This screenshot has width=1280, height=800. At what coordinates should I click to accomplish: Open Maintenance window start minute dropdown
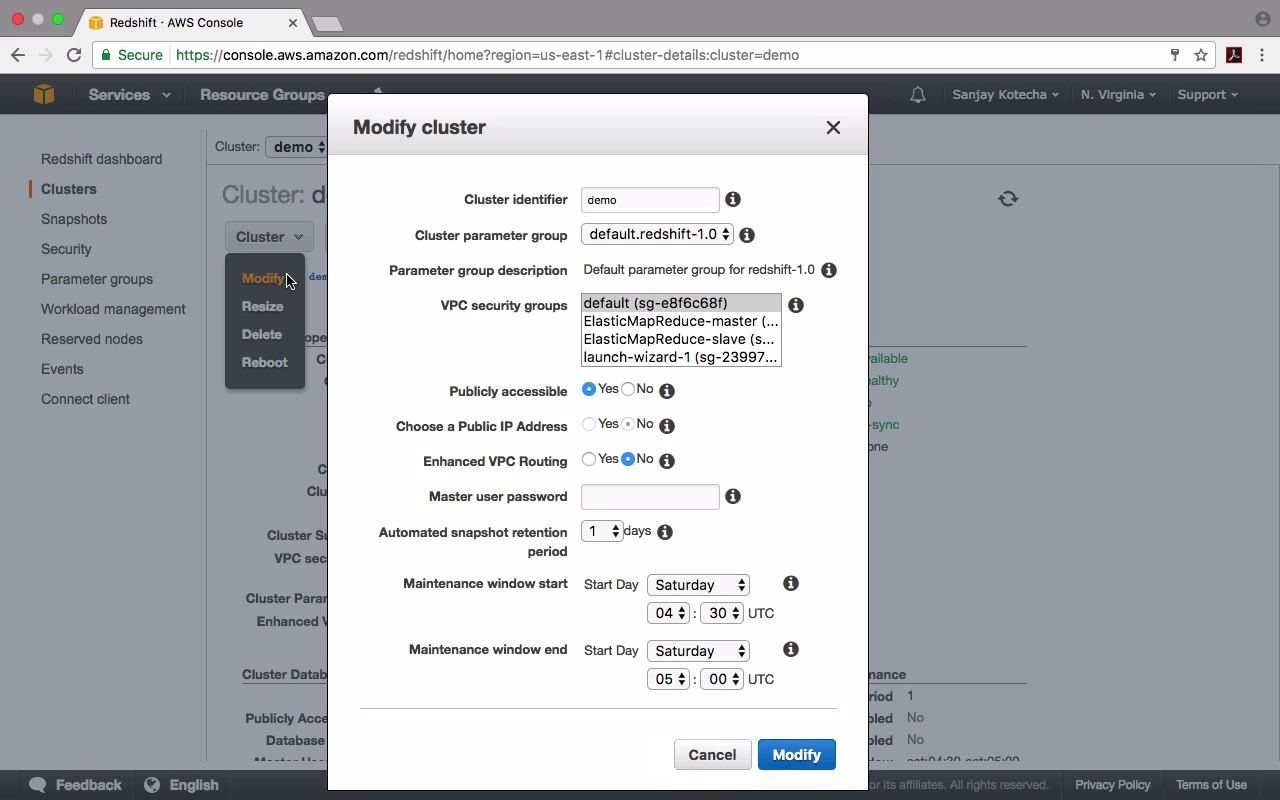[x=722, y=613]
